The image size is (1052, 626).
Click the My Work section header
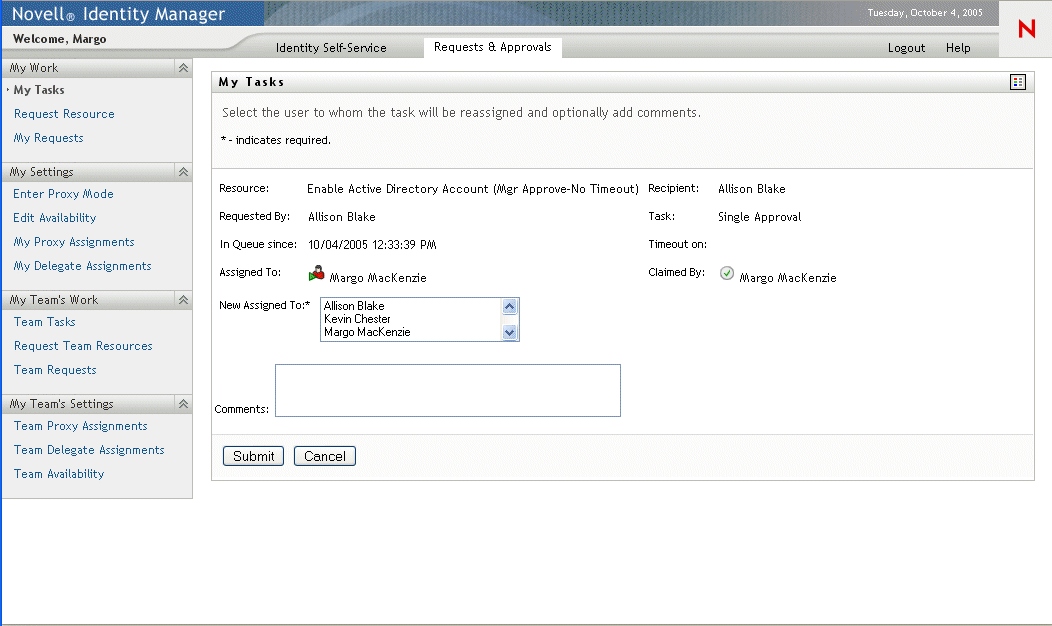pyautogui.click(x=97, y=68)
